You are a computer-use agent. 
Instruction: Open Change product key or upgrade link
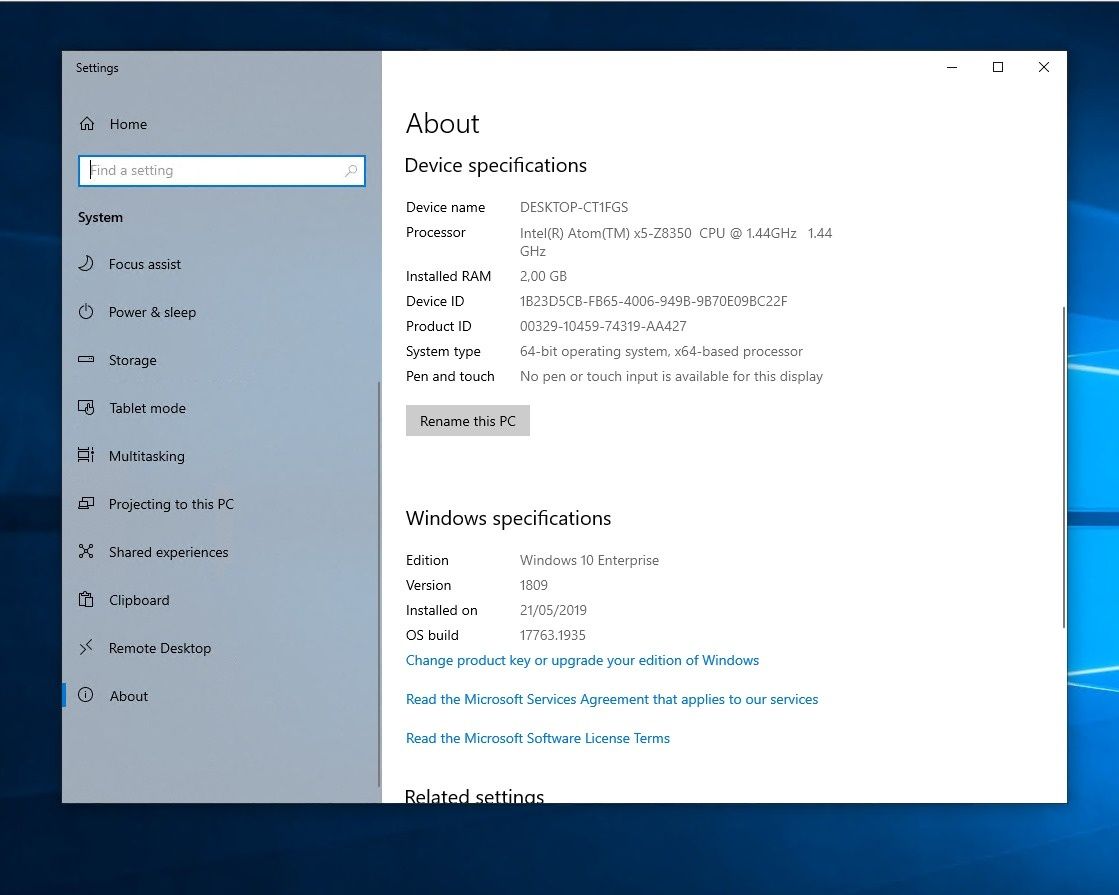tap(582, 660)
